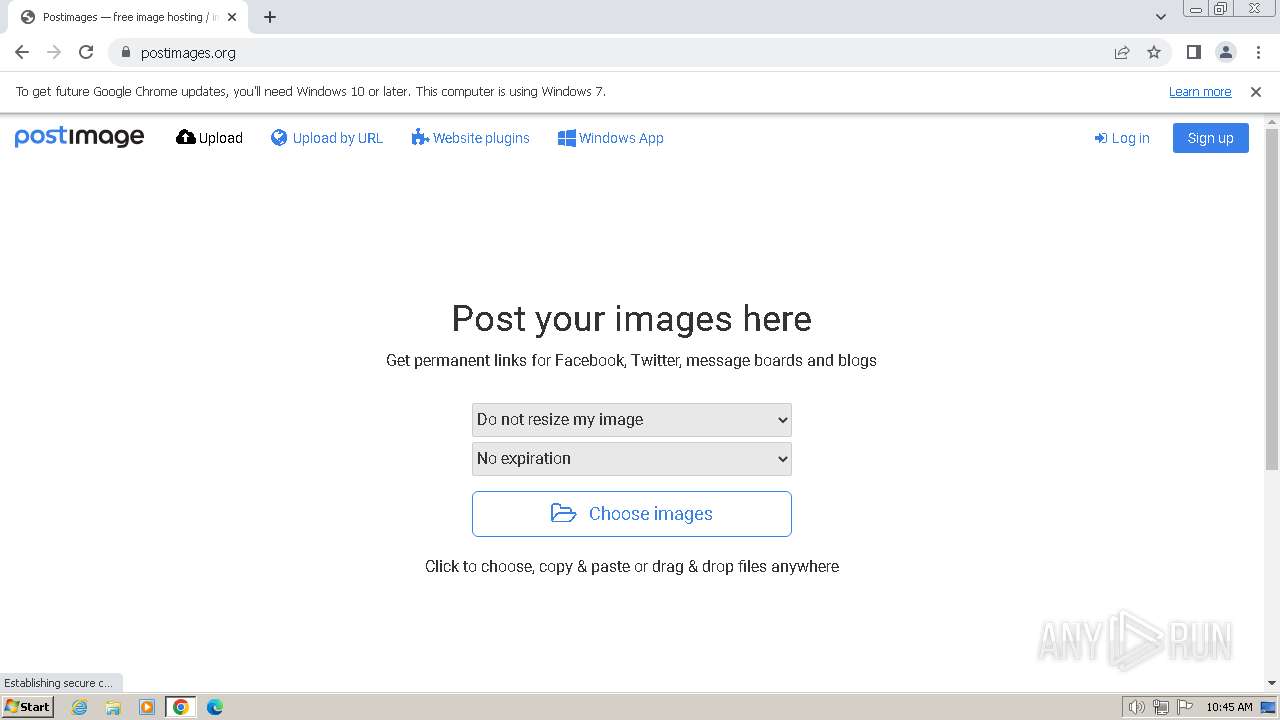Share this page icon
The height and width of the screenshot is (720, 1280).
pos(1122,52)
